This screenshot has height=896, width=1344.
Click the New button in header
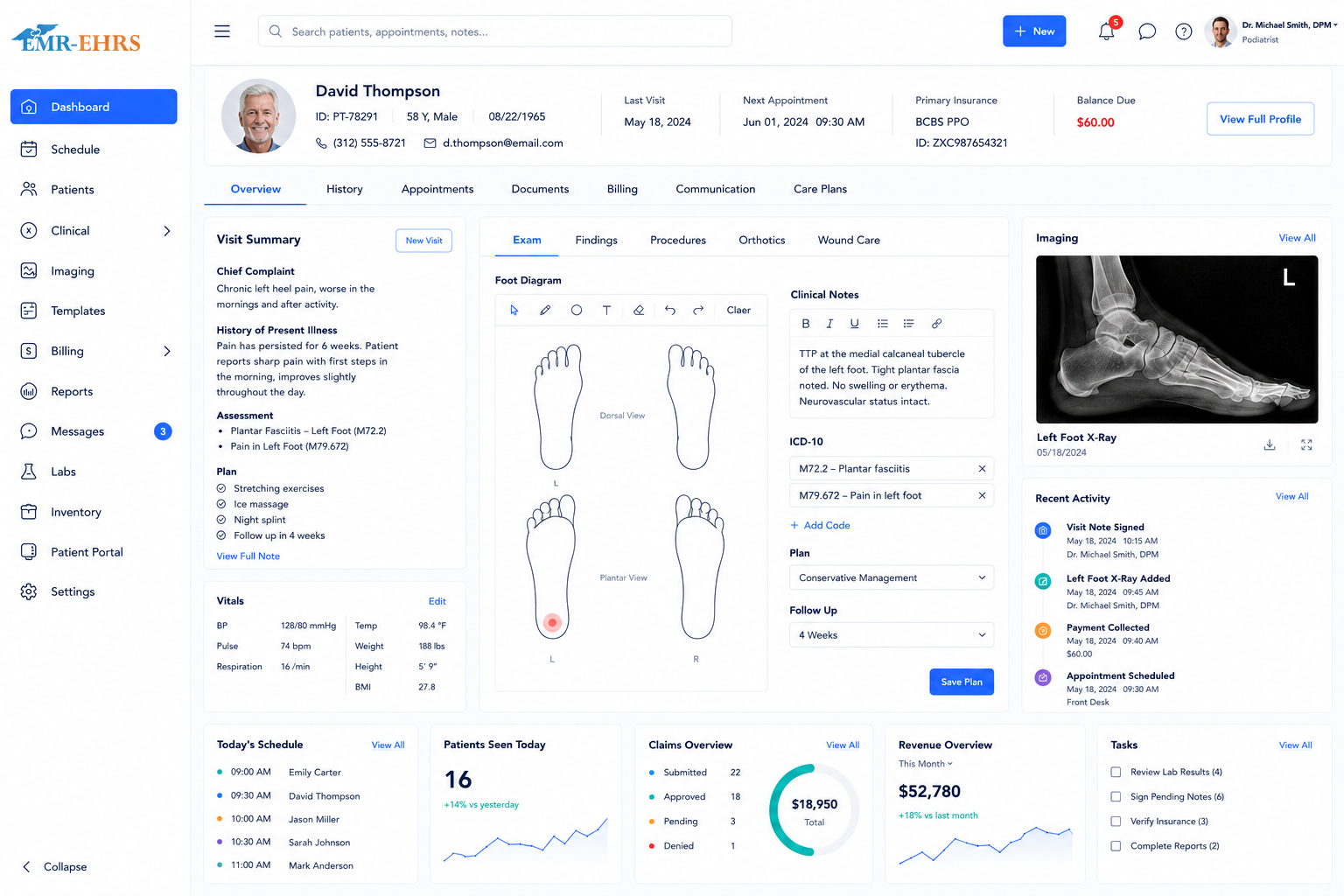pos(1034,31)
